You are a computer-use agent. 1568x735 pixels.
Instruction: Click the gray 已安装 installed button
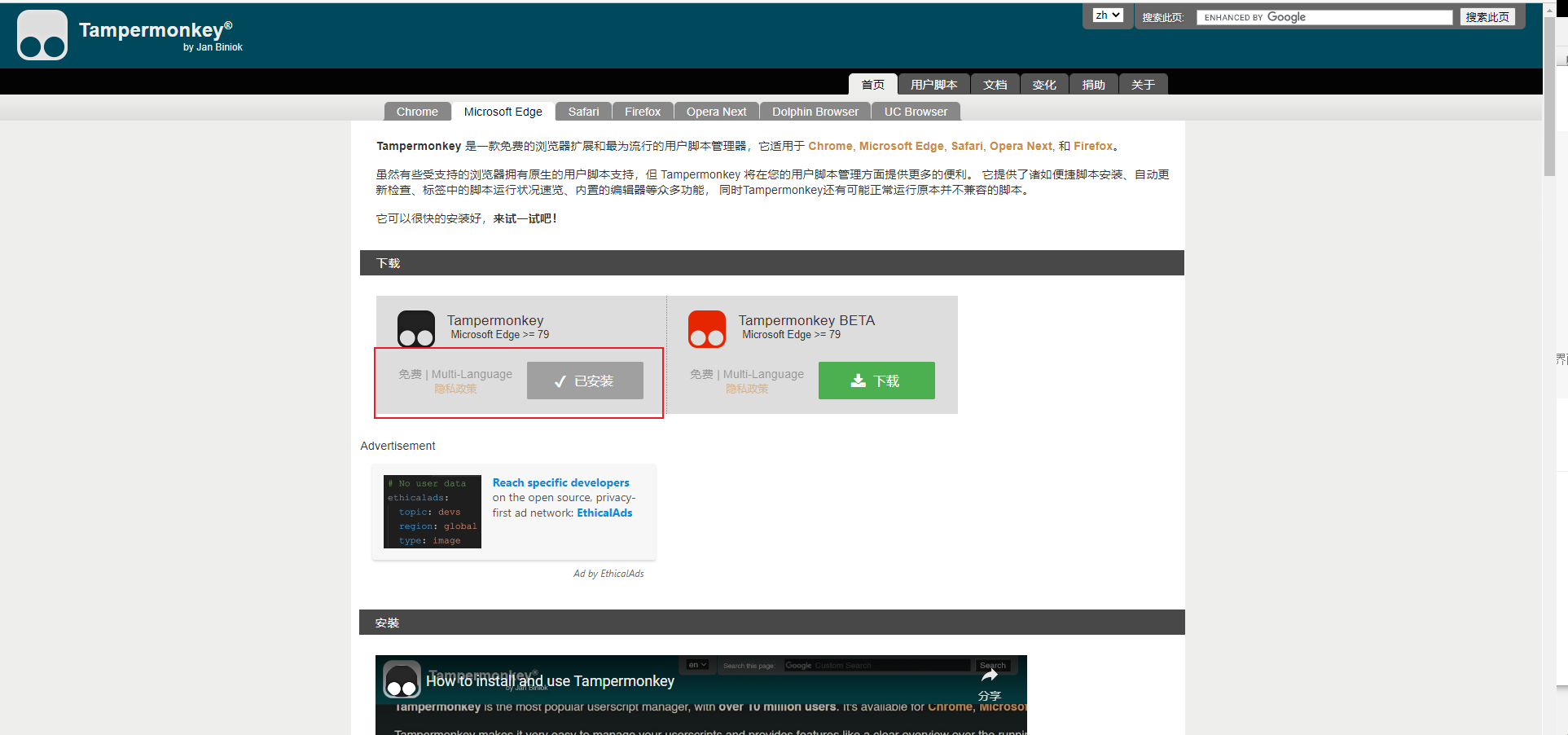(x=585, y=381)
